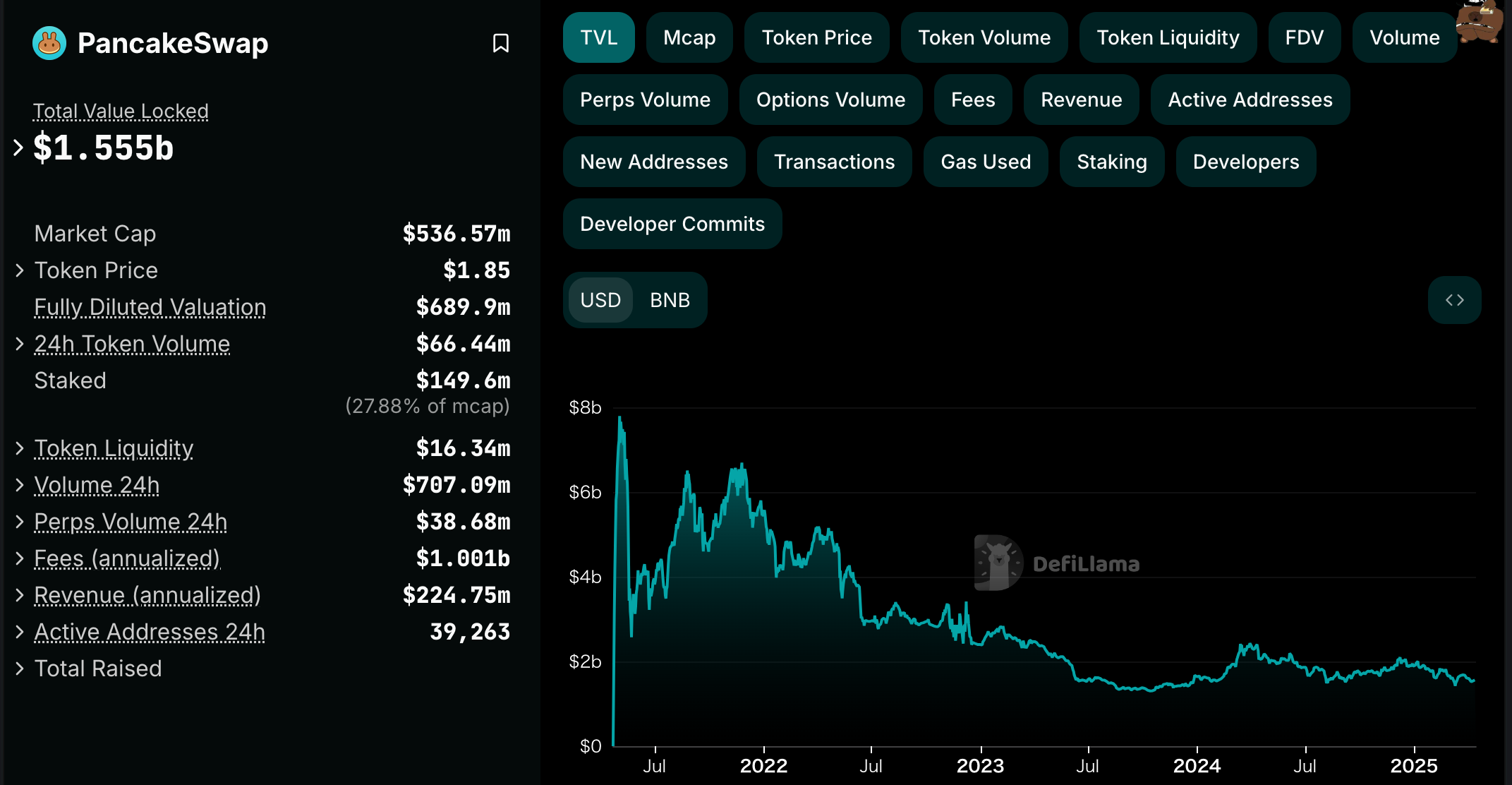Click the Fully Diluted Valuation label
This screenshot has width=1512, height=785.
[x=150, y=307]
